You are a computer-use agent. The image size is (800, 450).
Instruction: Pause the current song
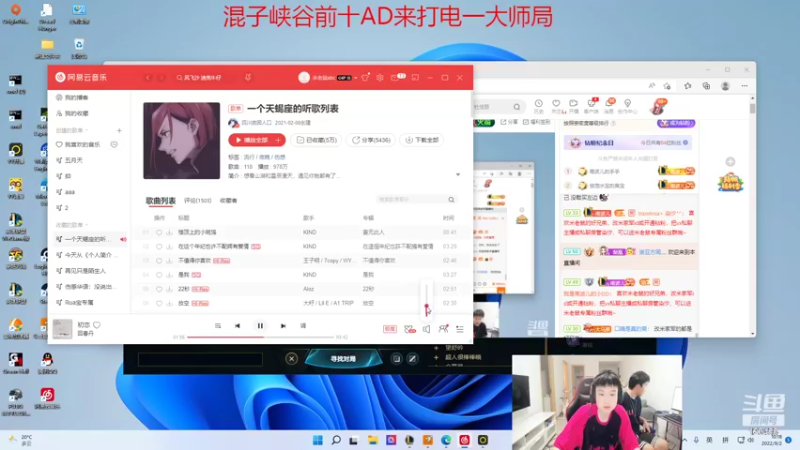click(260, 326)
